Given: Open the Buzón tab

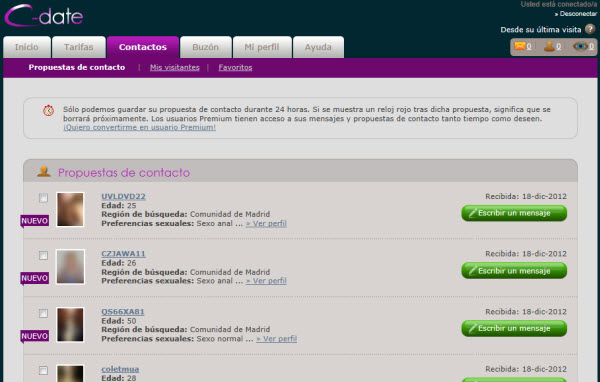Looking at the screenshot, I should 205,47.
